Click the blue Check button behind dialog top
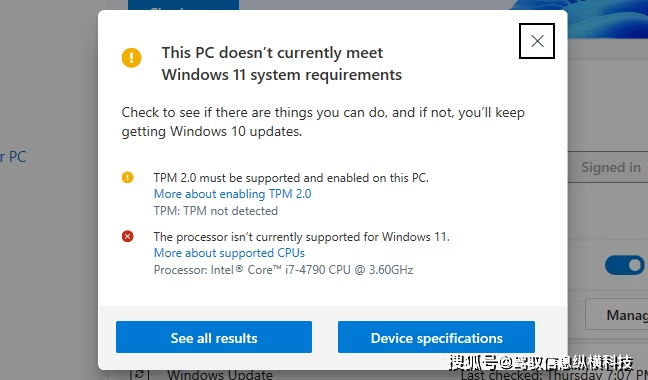The height and width of the screenshot is (380, 648). tap(183, 5)
